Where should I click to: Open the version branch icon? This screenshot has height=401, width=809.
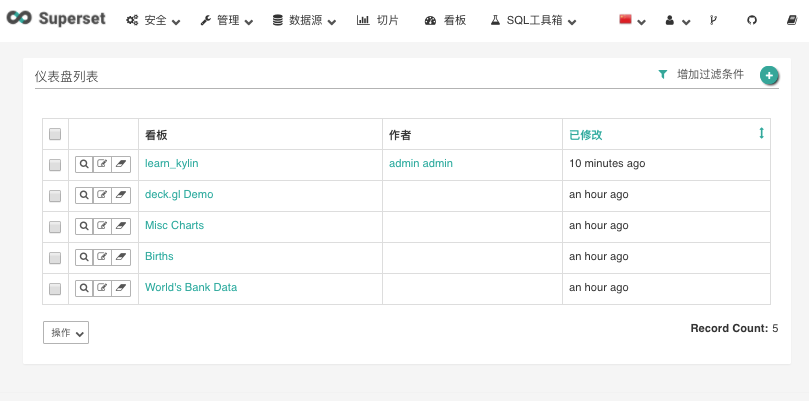(x=713, y=21)
